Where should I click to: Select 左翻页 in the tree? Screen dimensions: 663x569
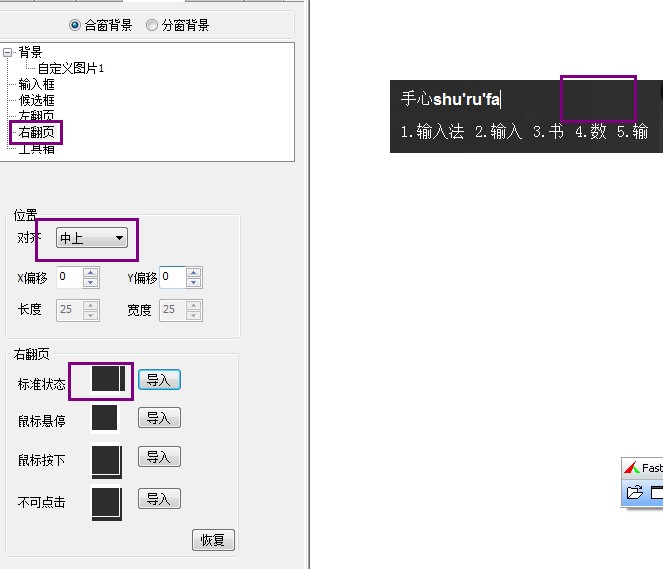pyautogui.click(x=37, y=115)
